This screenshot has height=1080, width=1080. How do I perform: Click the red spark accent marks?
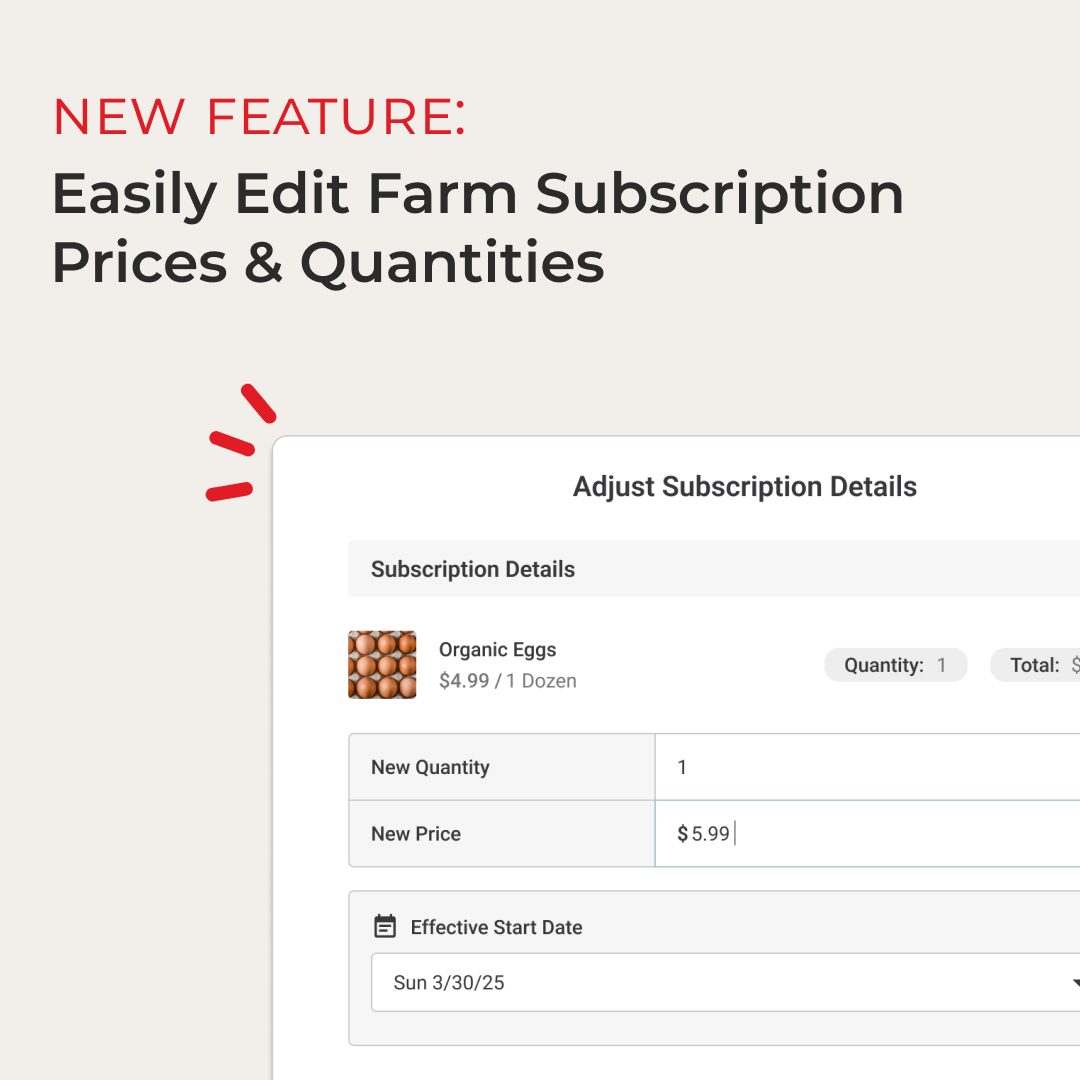tap(241, 443)
